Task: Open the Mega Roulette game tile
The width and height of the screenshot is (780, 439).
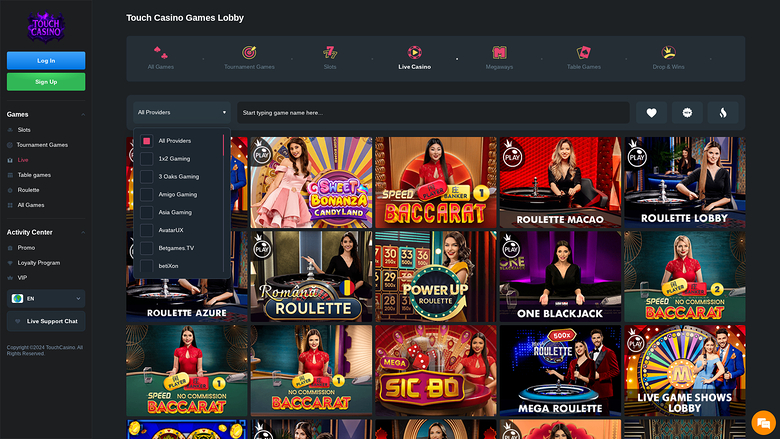Action: (560, 370)
